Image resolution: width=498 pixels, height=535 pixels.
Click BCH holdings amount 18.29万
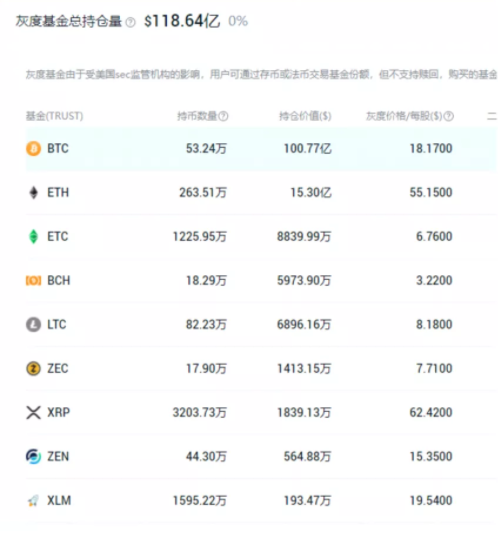point(206,280)
